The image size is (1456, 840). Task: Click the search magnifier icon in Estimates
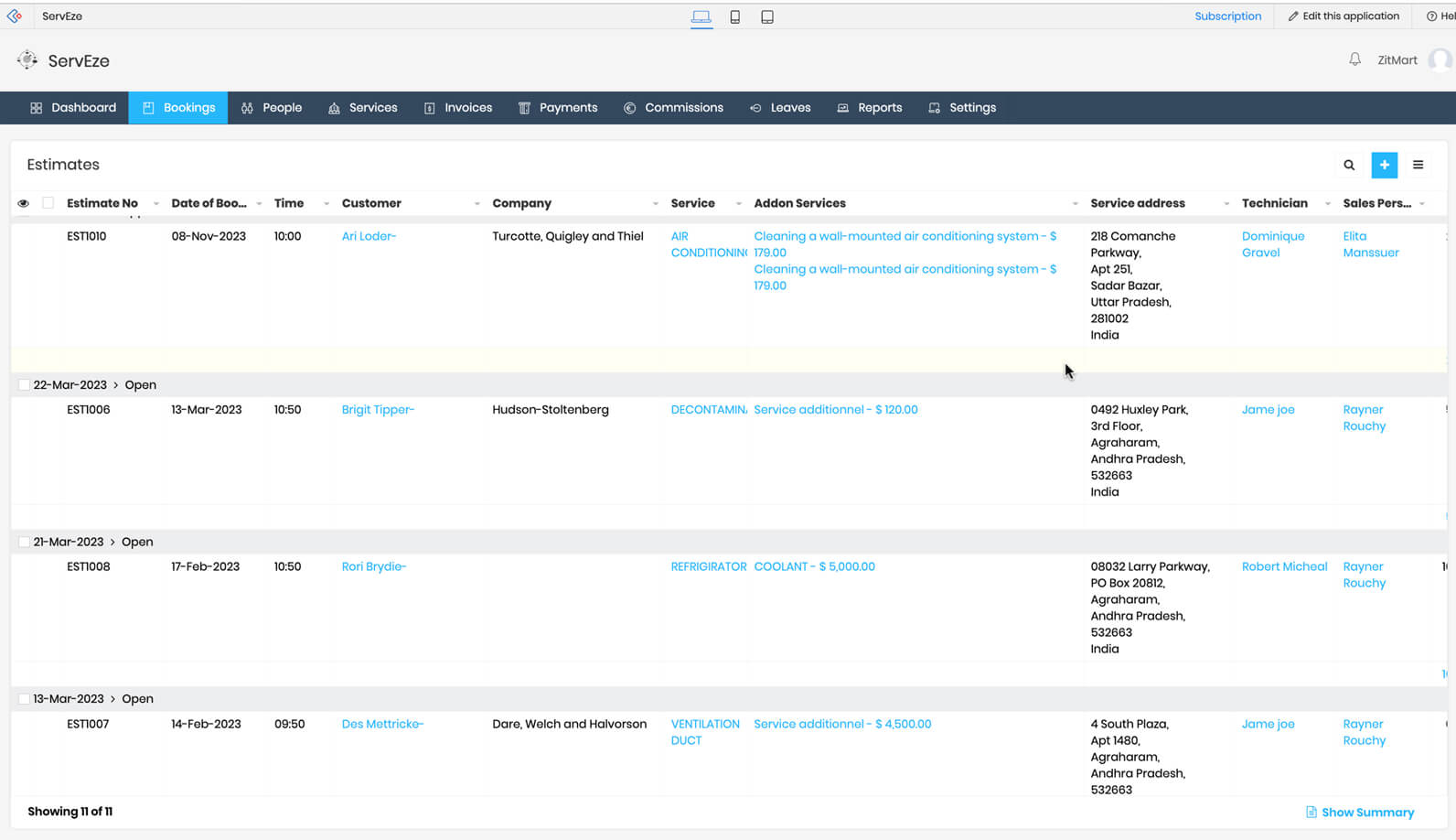coord(1349,166)
